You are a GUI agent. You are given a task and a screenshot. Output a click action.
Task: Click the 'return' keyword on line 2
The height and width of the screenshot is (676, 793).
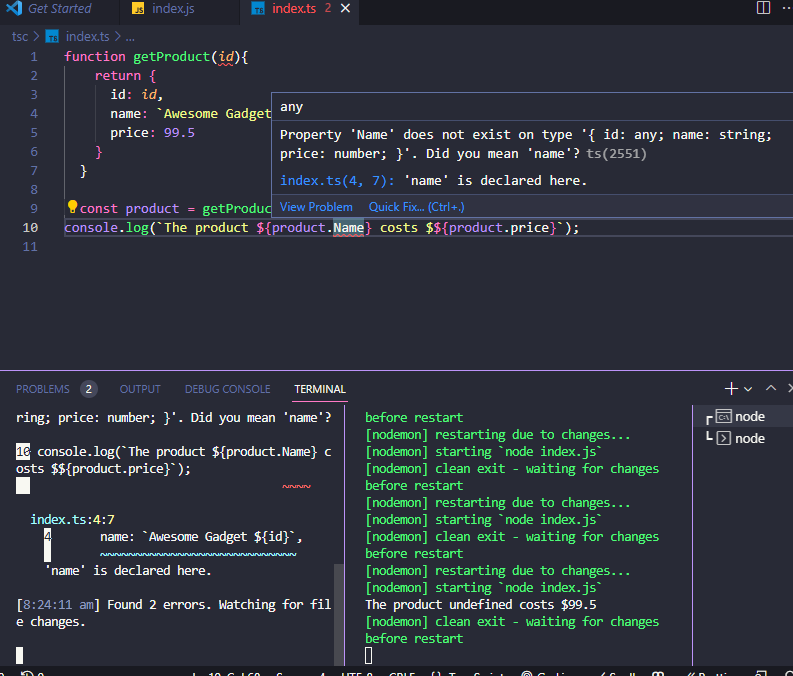tap(118, 76)
